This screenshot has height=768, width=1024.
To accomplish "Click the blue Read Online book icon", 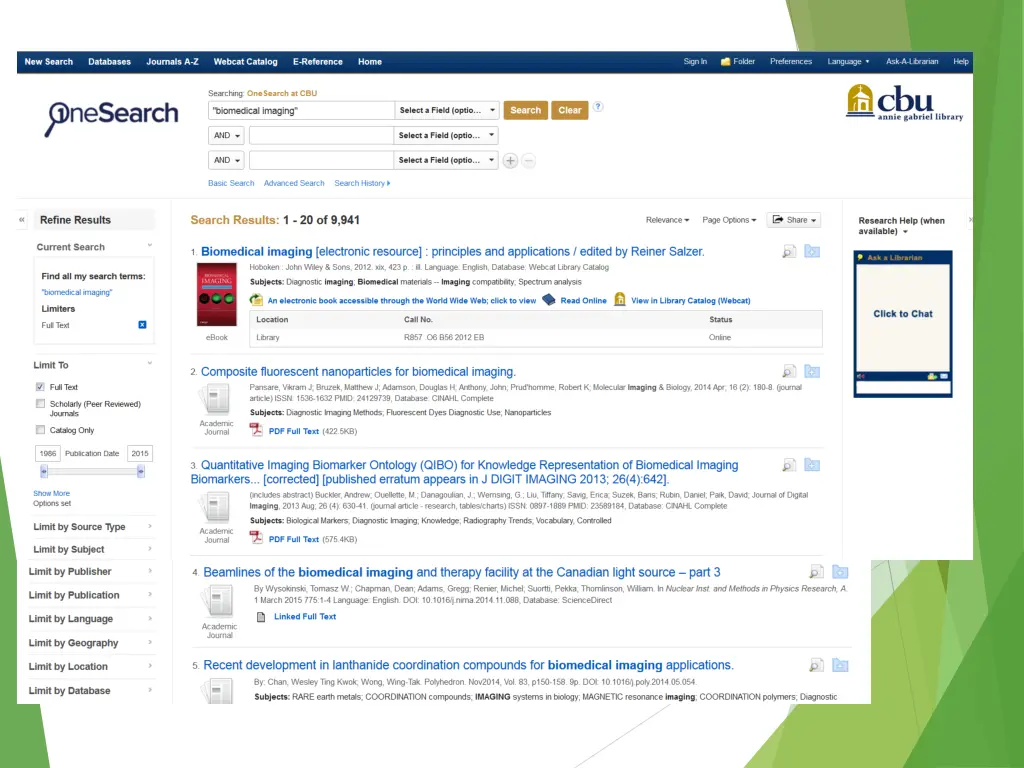I will coord(549,300).
